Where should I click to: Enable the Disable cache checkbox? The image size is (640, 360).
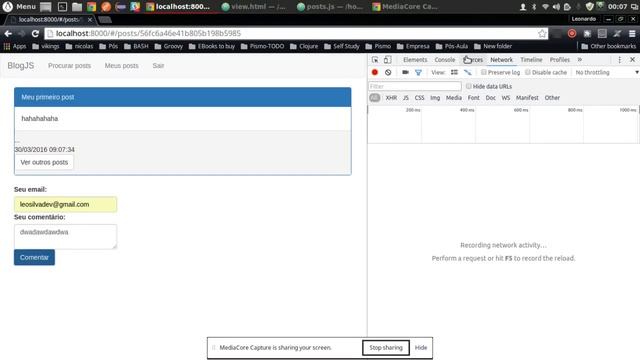[528, 72]
